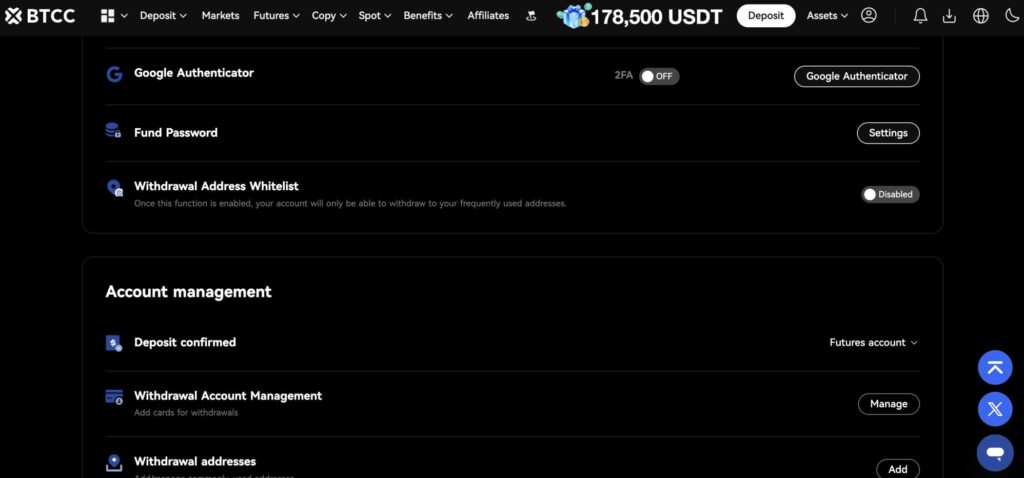Open notifications bell icon

(x=920, y=16)
